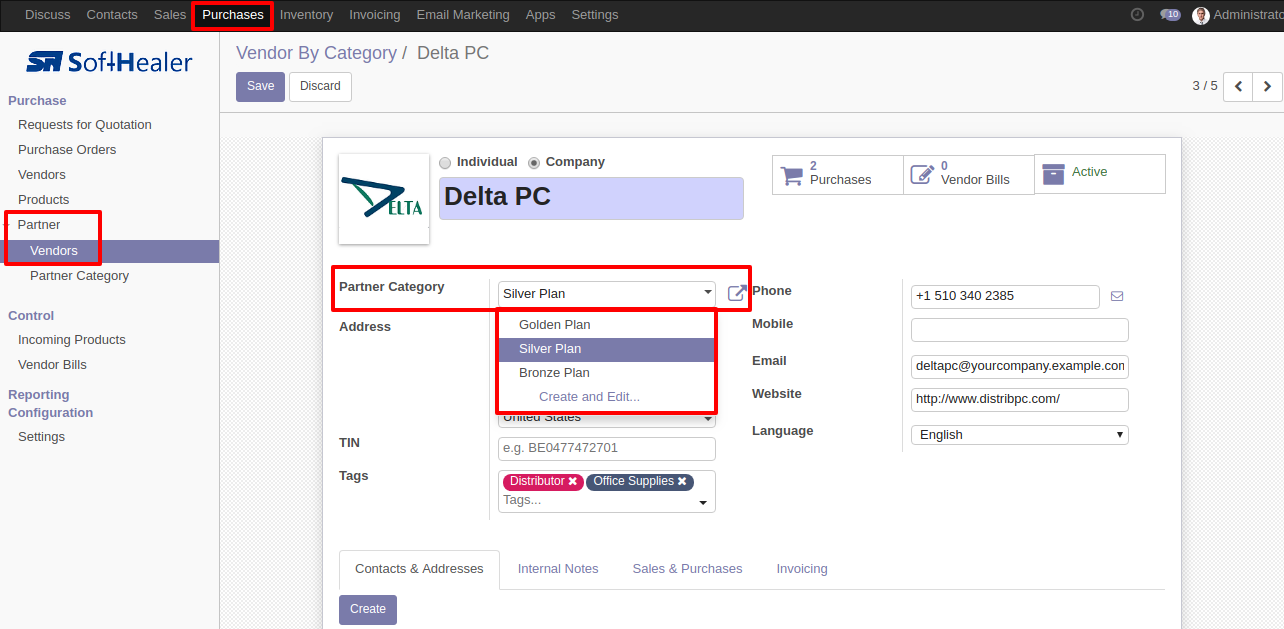Image resolution: width=1284 pixels, height=629 pixels.
Task: Open the Purchases shopping cart stat button
Action: 838,174
